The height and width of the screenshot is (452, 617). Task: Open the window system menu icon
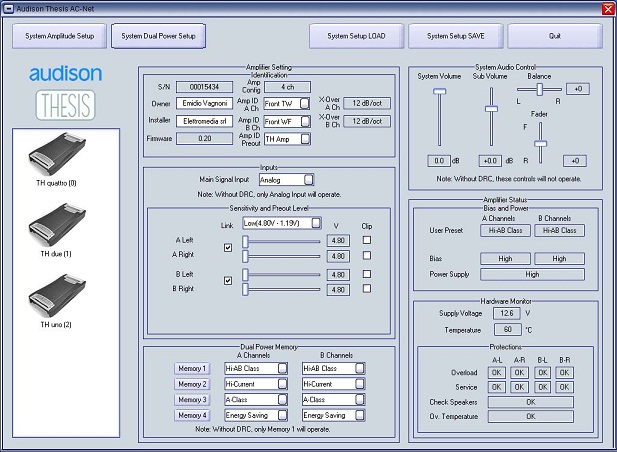(8, 9)
